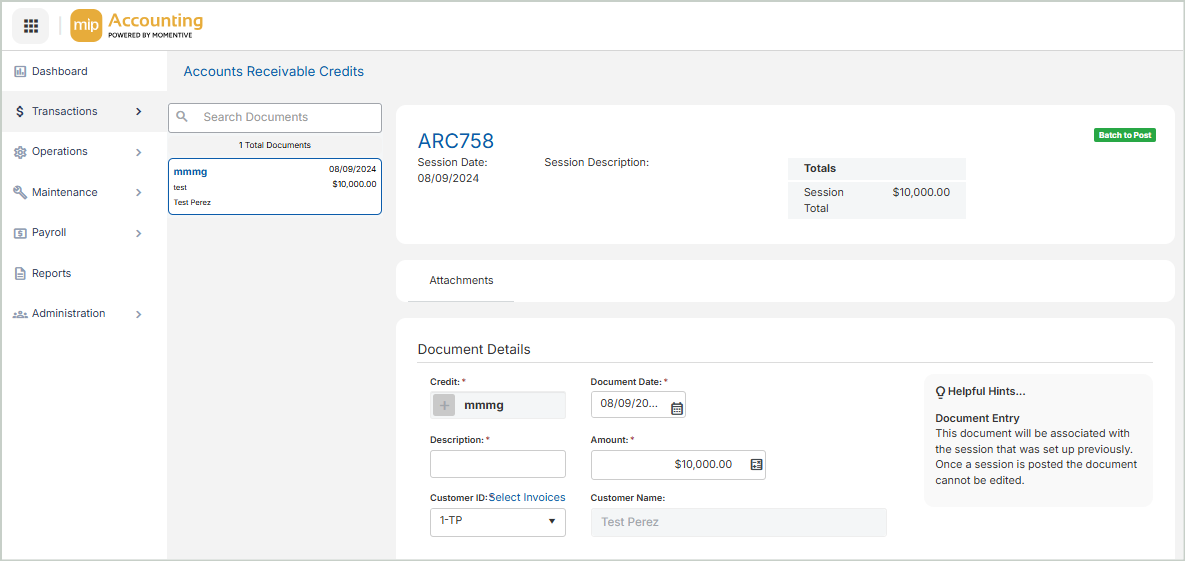Image resolution: width=1185 pixels, height=561 pixels.
Task: Click the MIP Accounting logo
Action: [137, 26]
